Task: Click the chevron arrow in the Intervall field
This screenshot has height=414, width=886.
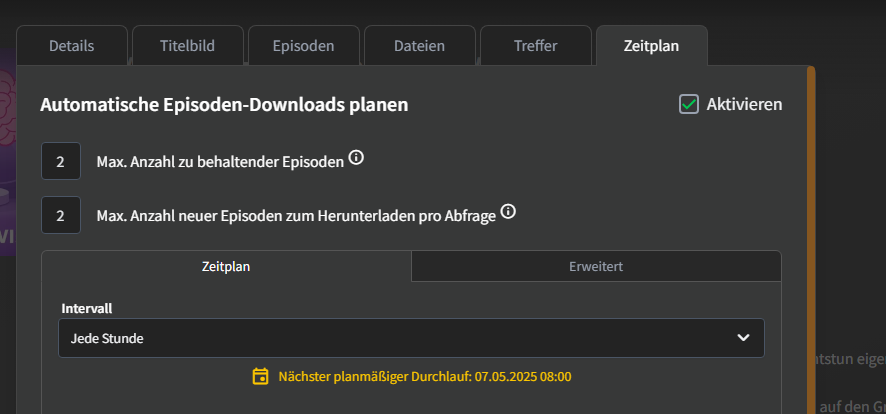Action: 743,338
